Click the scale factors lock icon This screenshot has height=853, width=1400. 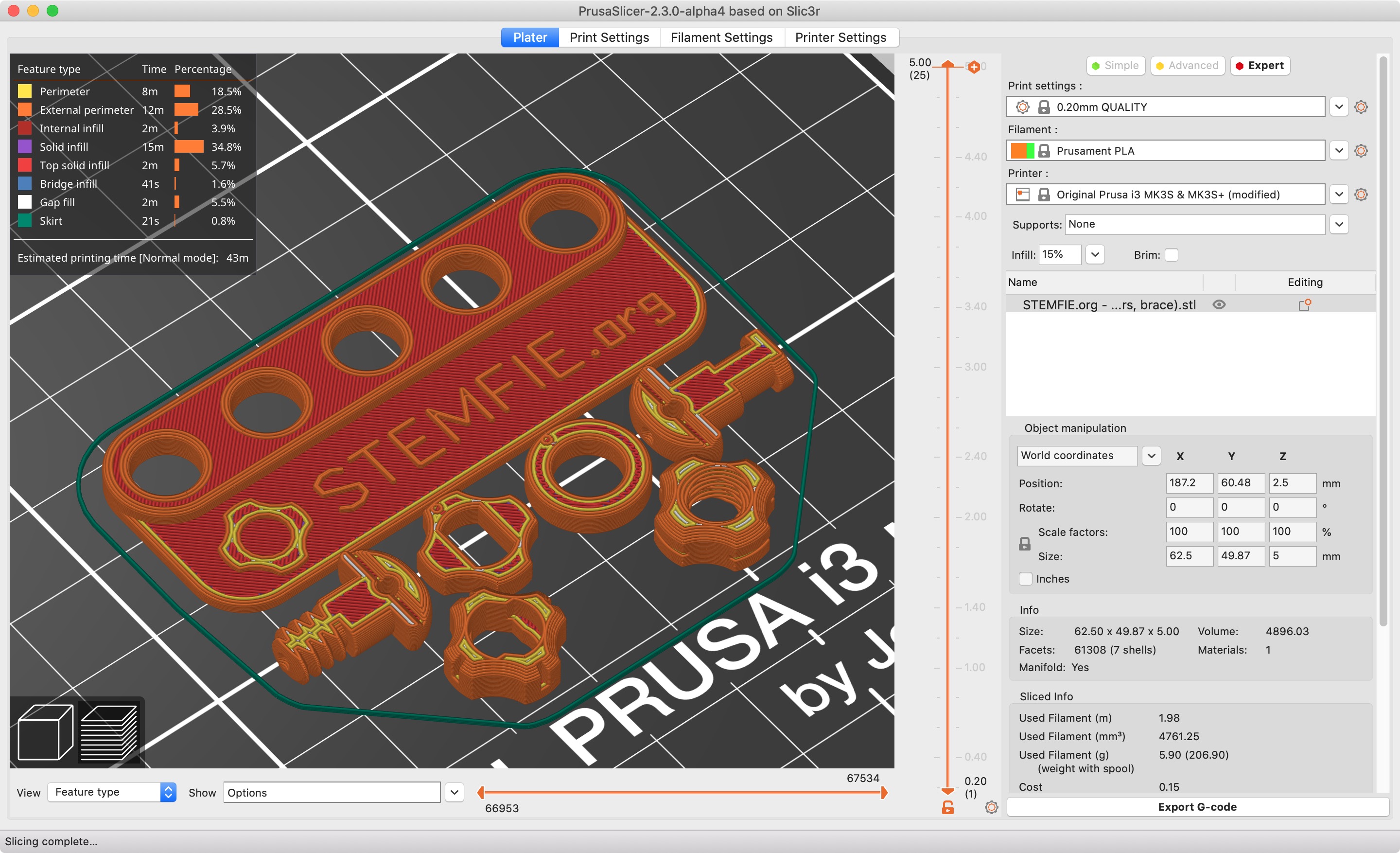(1024, 544)
